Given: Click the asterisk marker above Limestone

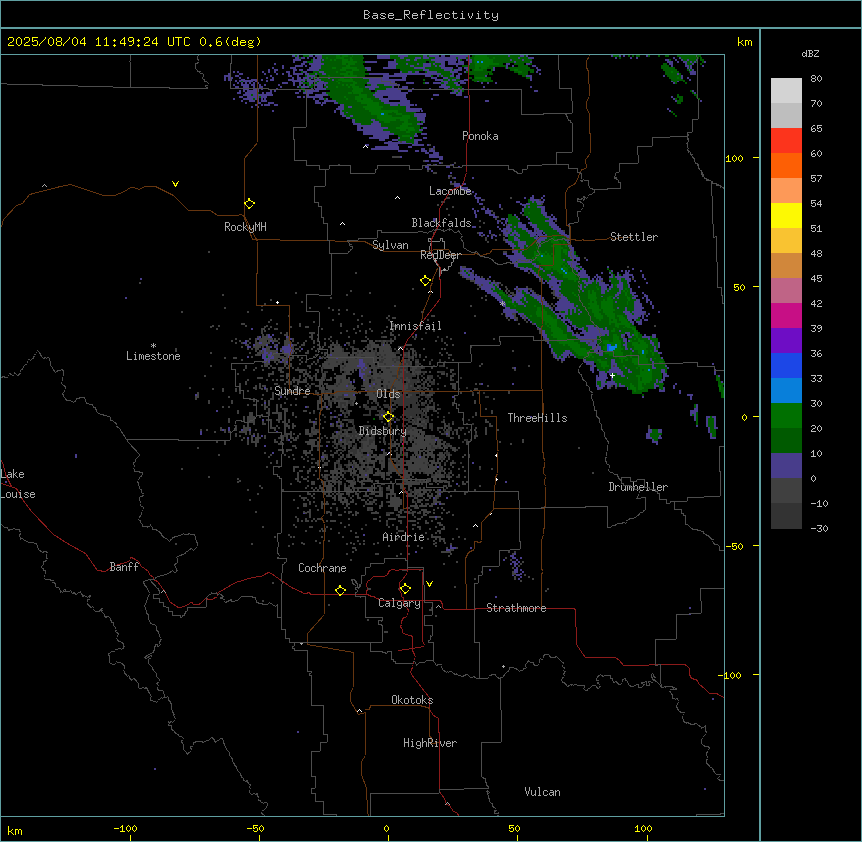Looking at the screenshot, I should click(153, 346).
